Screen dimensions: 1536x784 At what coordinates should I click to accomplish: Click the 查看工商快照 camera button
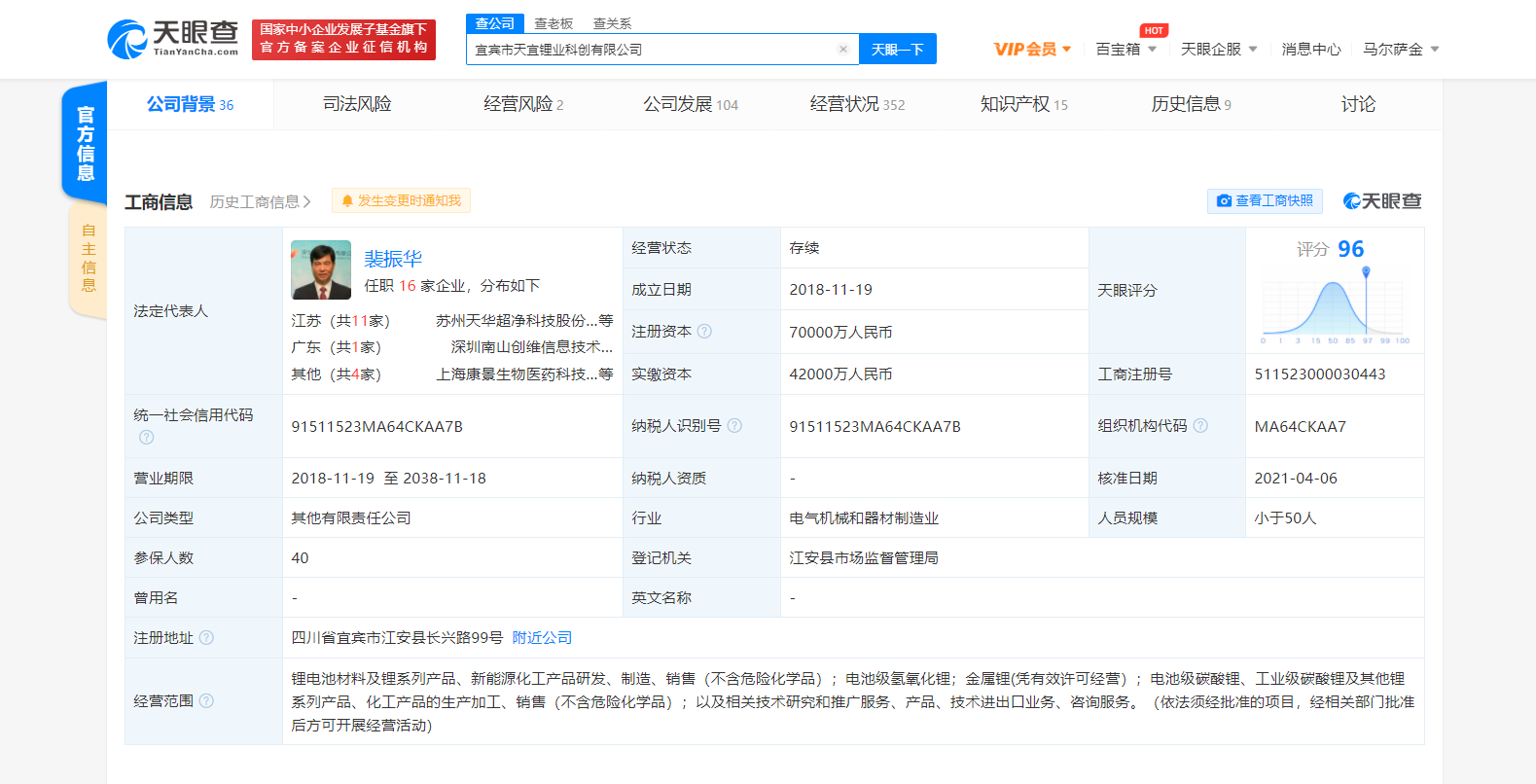pos(1265,200)
